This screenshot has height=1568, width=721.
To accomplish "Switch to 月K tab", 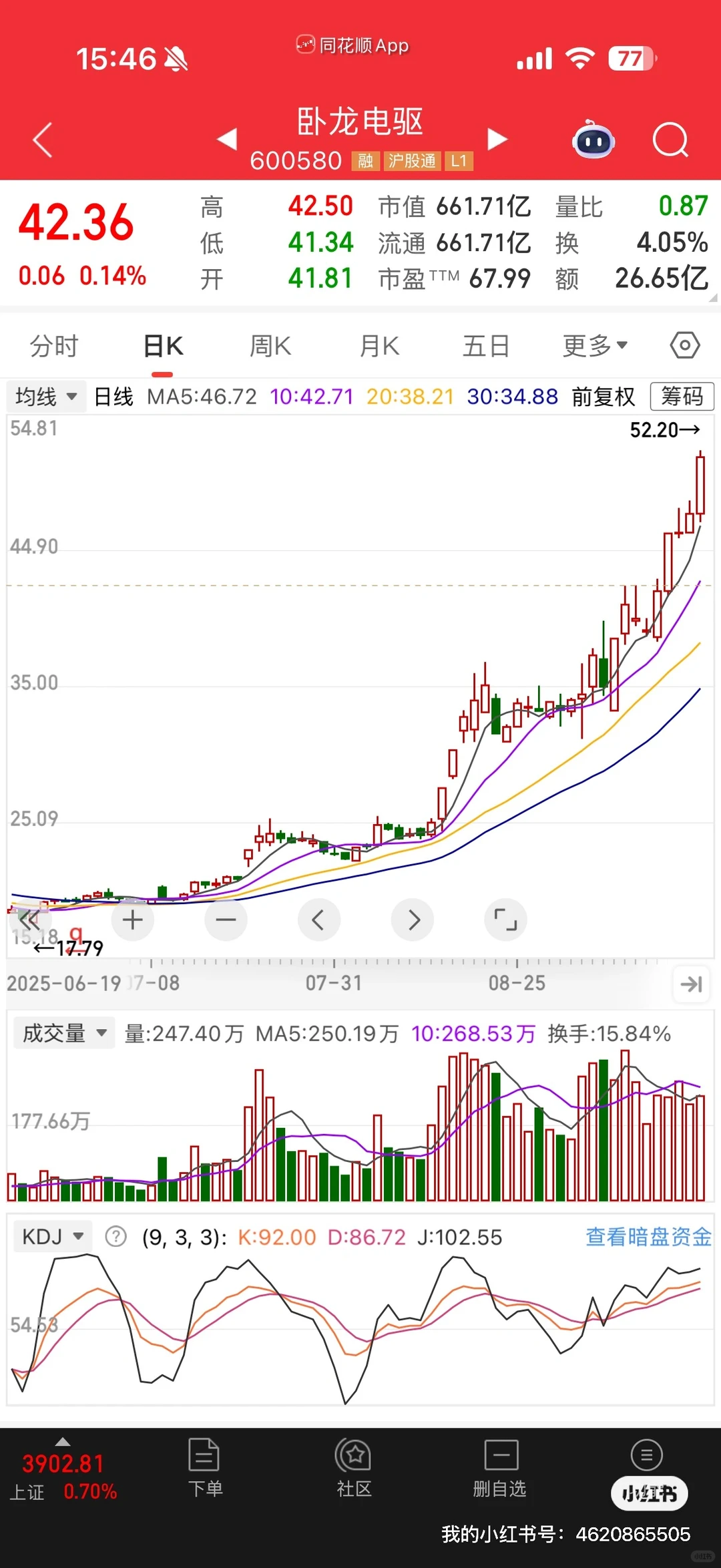I will (379, 346).
